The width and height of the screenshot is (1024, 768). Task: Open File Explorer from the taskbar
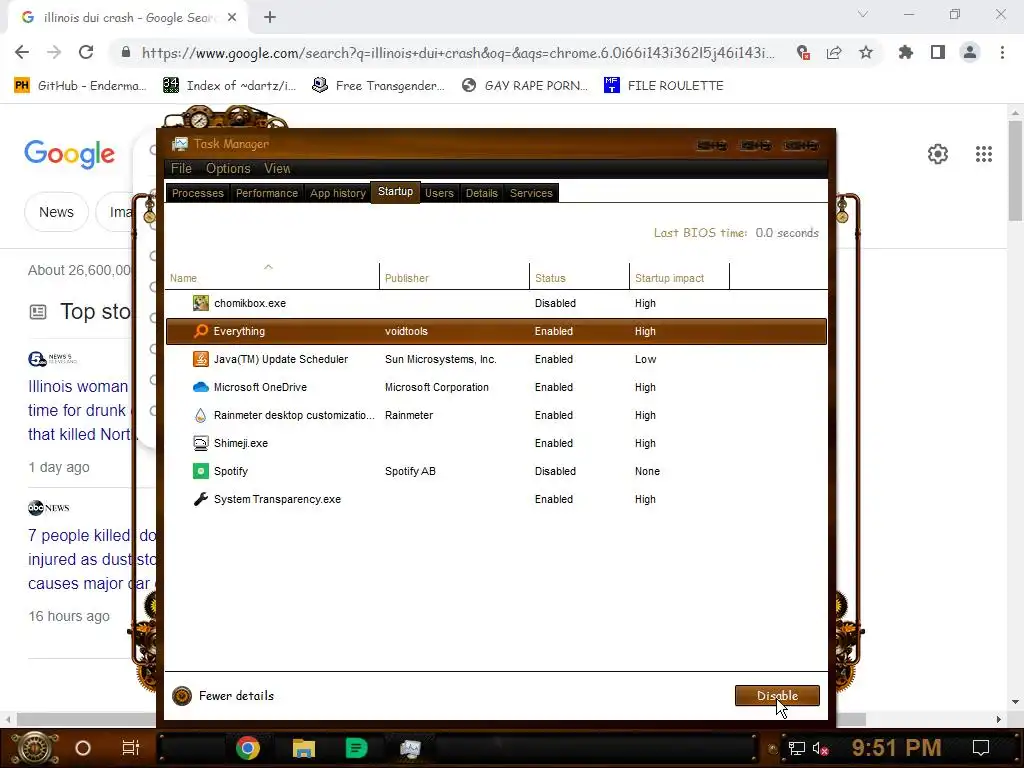click(304, 748)
